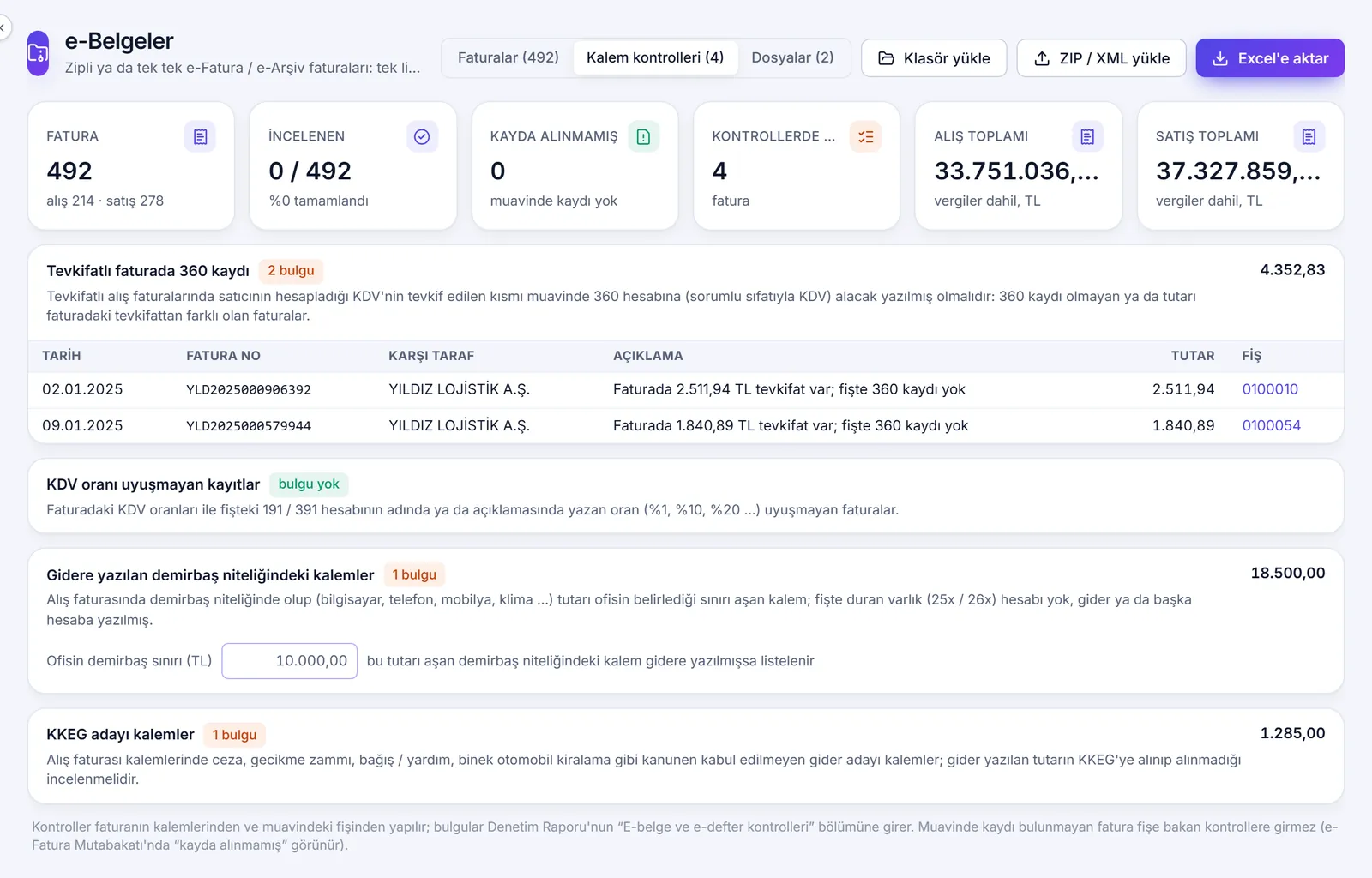Image resolution: width=1372 pixels, height=878 pixels.
Task: Open fiş link 0100010
Action: coord(1270,389)
